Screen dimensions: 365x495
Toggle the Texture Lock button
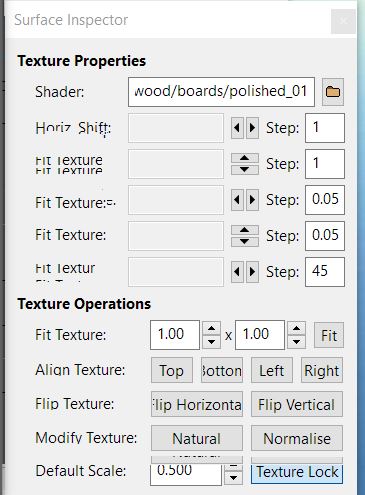tap(297, 472)
